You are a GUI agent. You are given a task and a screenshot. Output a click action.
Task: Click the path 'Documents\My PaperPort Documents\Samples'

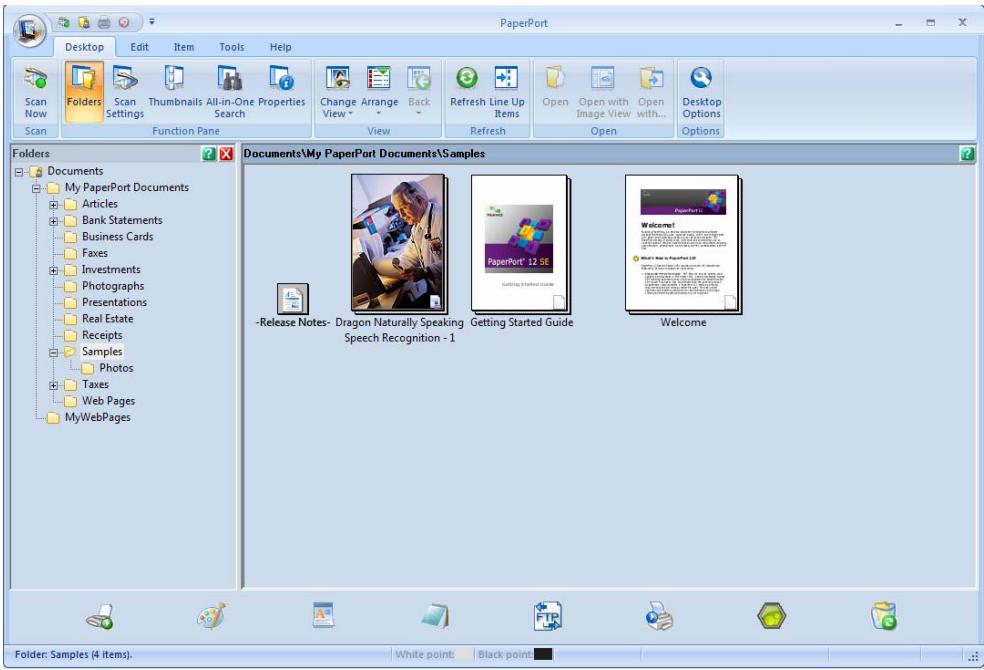point(364,154)
